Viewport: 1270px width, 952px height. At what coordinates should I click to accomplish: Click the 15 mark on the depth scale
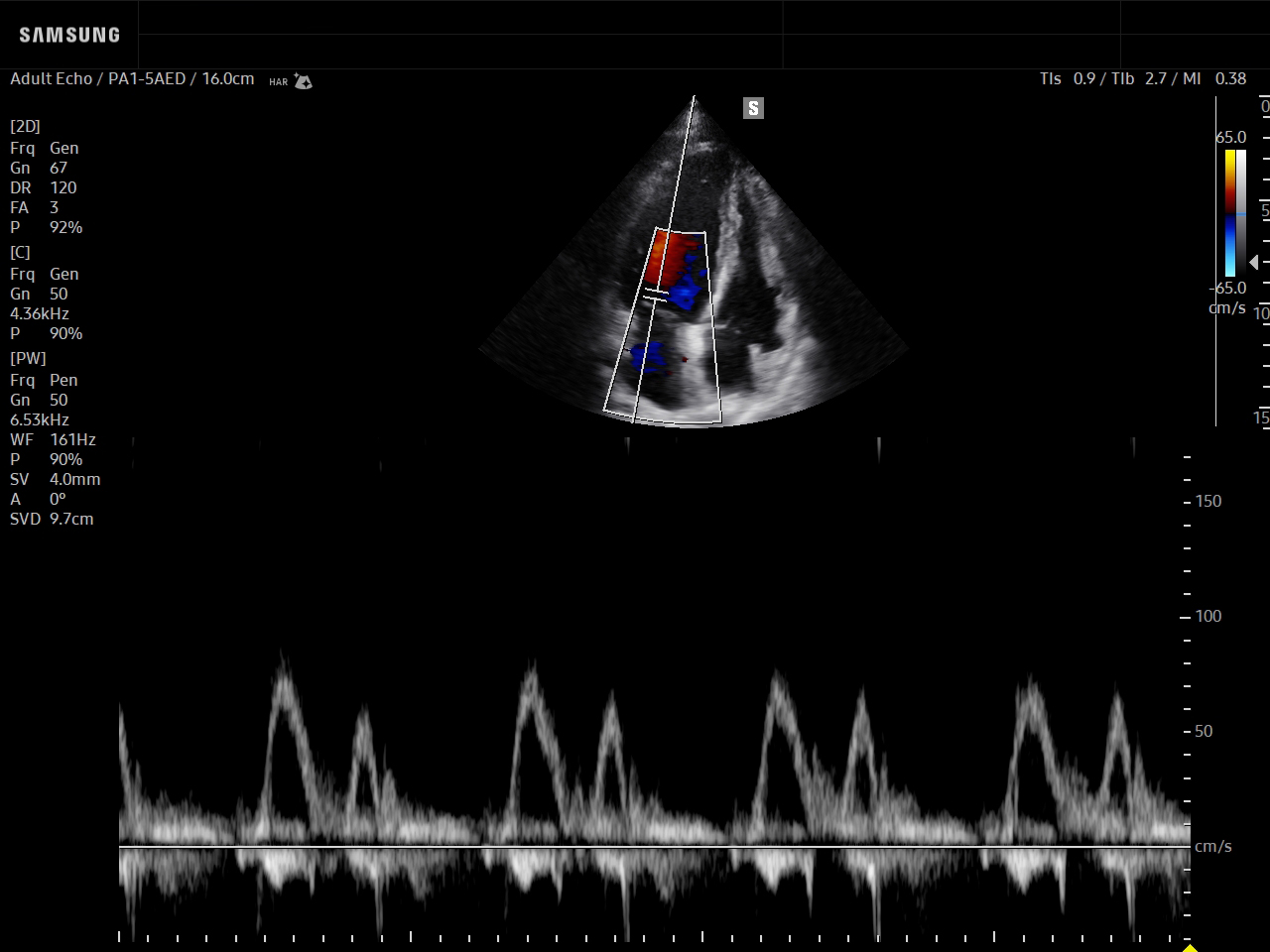tap(1261, 417)
